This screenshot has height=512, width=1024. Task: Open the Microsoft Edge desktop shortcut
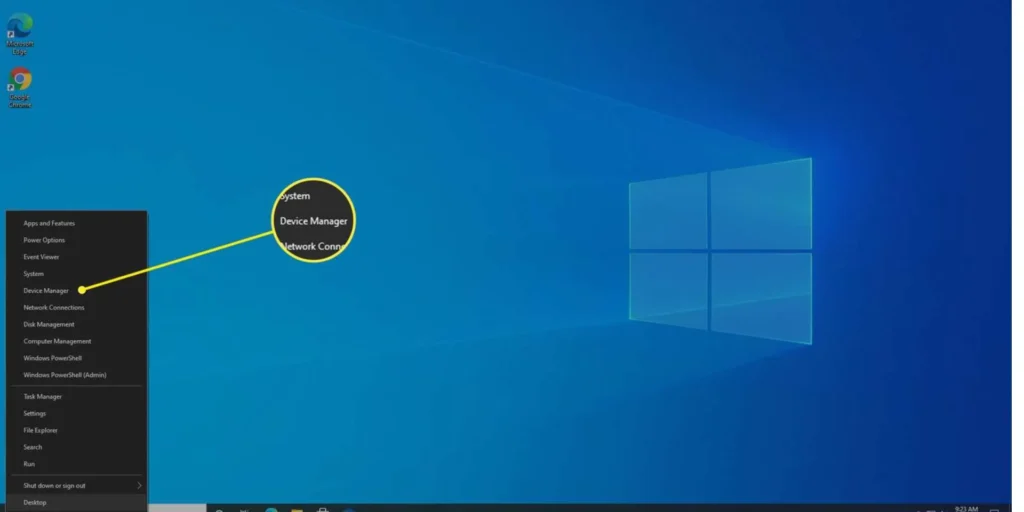(20, 33)
